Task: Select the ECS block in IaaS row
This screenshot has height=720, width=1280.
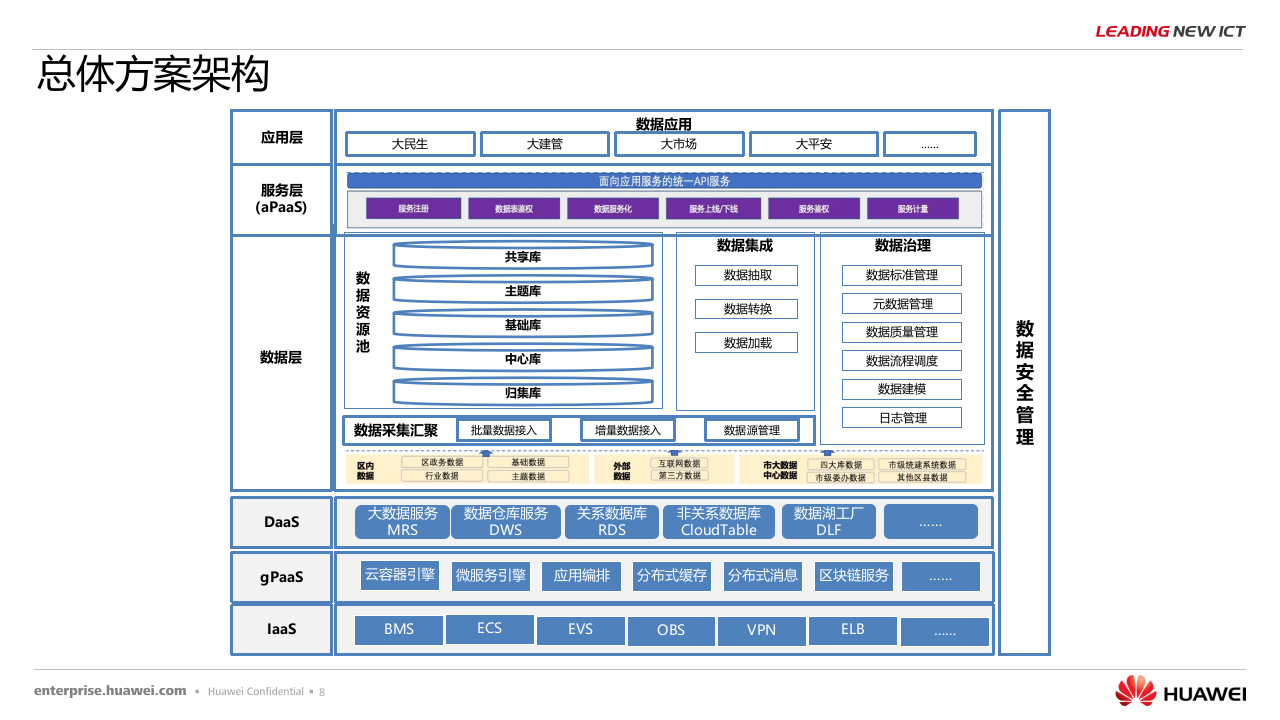Action: pyautogui.click(x=489, y=629)
